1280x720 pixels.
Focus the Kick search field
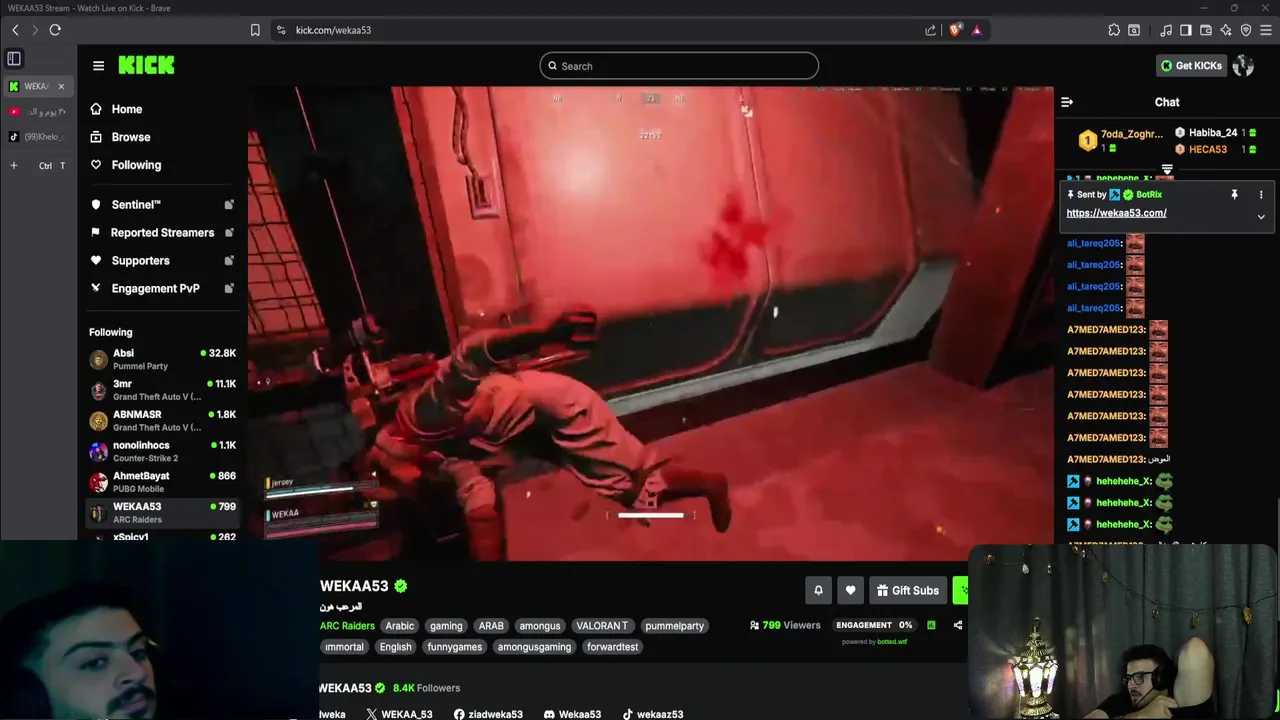(679, 66)
